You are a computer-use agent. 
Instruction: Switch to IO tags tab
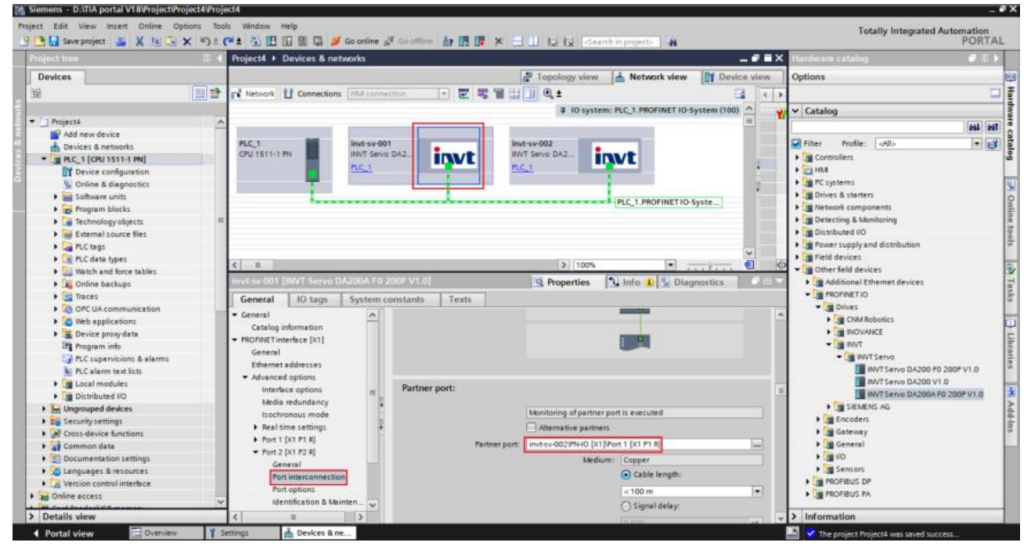click(312, 299)
